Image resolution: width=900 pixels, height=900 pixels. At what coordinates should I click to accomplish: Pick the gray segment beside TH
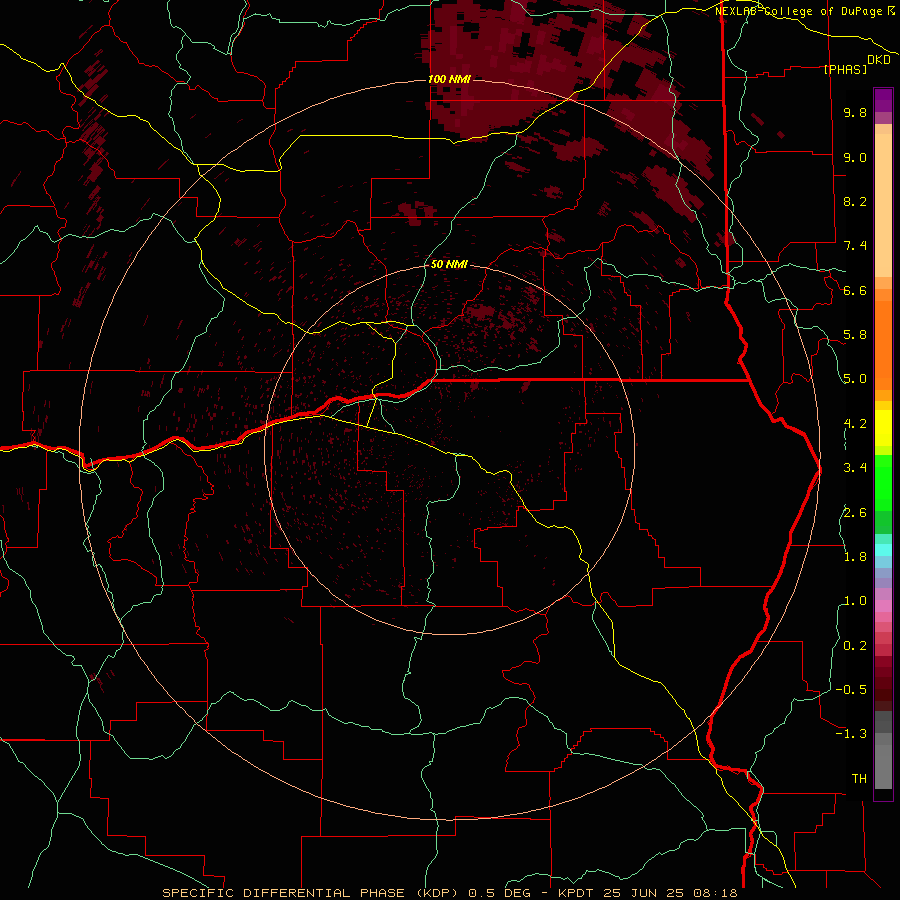click(883, 769)
